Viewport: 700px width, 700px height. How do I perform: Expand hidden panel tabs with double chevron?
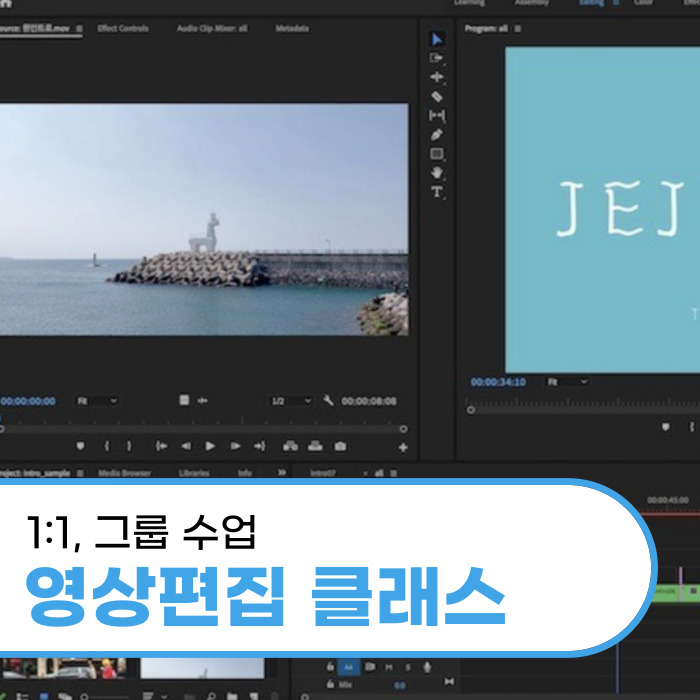[x=282, y=472]
